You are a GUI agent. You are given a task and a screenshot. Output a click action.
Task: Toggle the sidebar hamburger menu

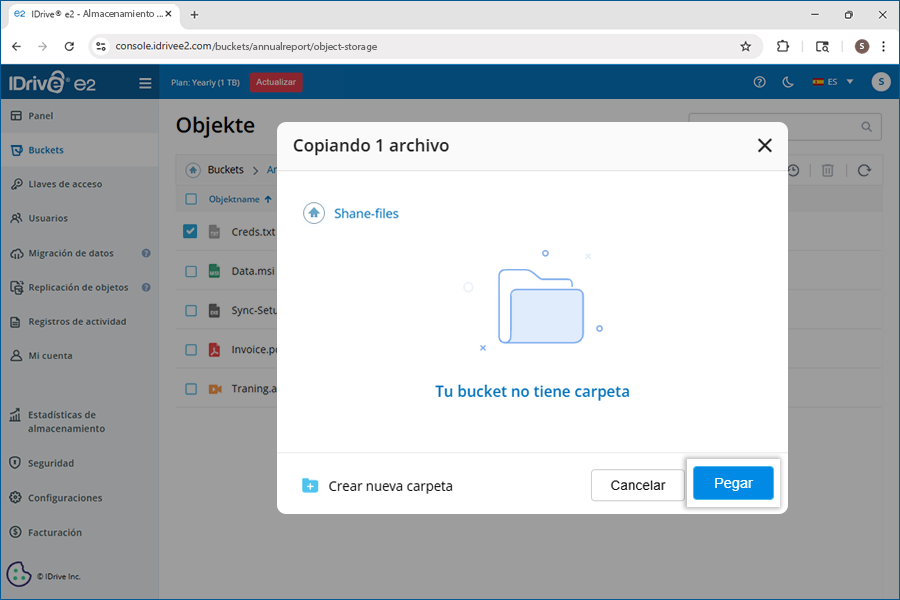pos(145,83)
